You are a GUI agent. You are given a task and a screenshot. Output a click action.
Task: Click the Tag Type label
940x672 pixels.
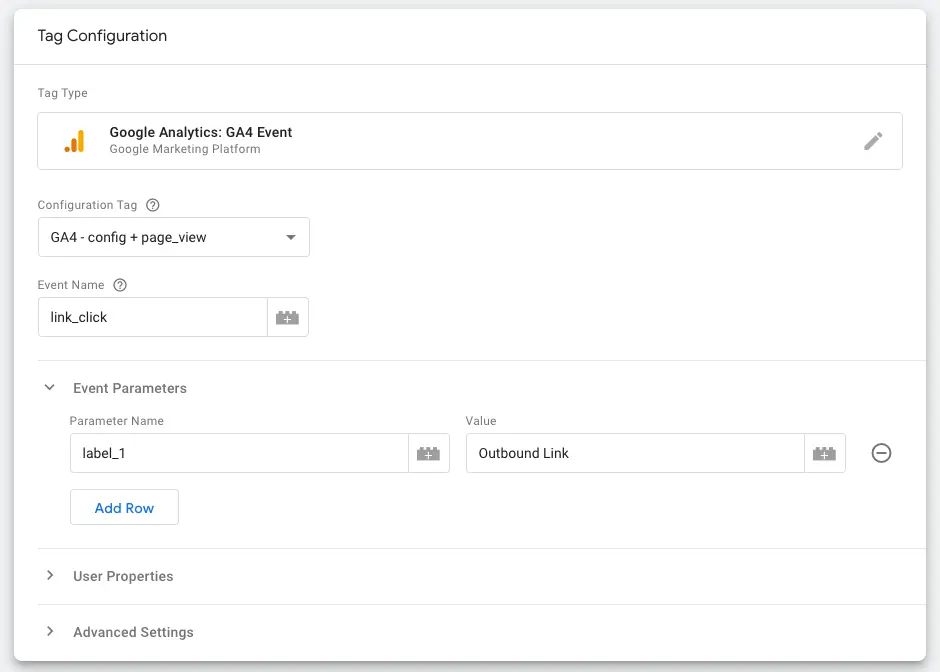click(x=62, y=93)
